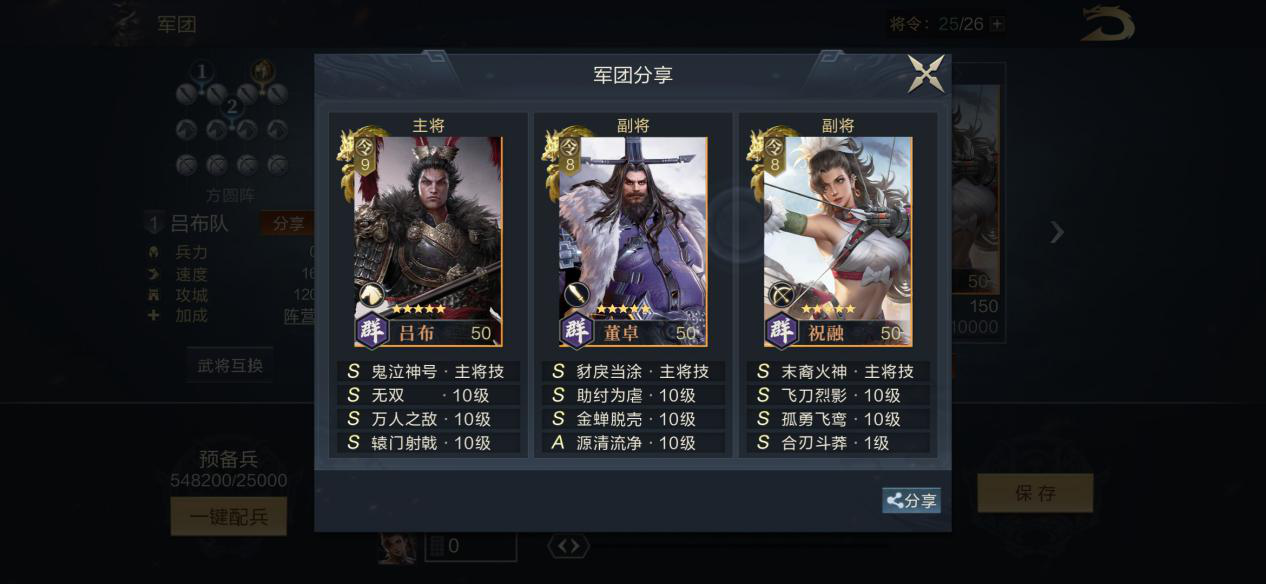Click the cavalry troop icon on 吕布 card
1266x584 pixels.
coord(371,295)
